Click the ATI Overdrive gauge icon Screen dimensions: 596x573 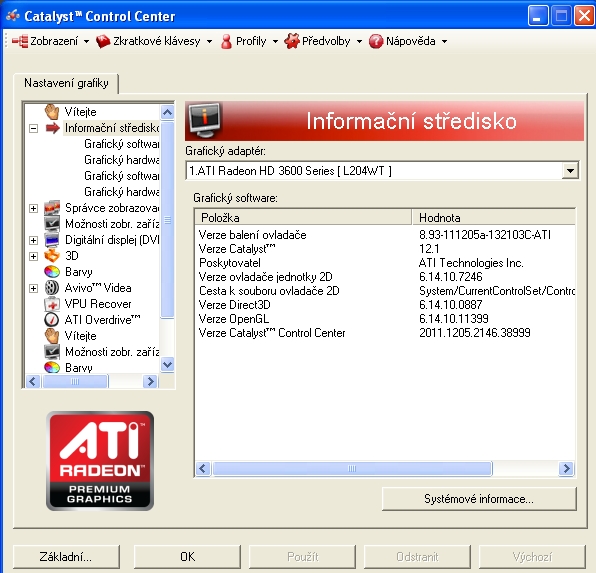coord(52,319)
